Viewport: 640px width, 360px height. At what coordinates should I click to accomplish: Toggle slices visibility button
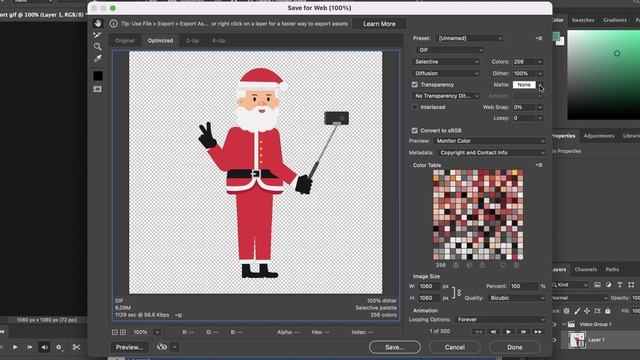click(x=98, y=89)
